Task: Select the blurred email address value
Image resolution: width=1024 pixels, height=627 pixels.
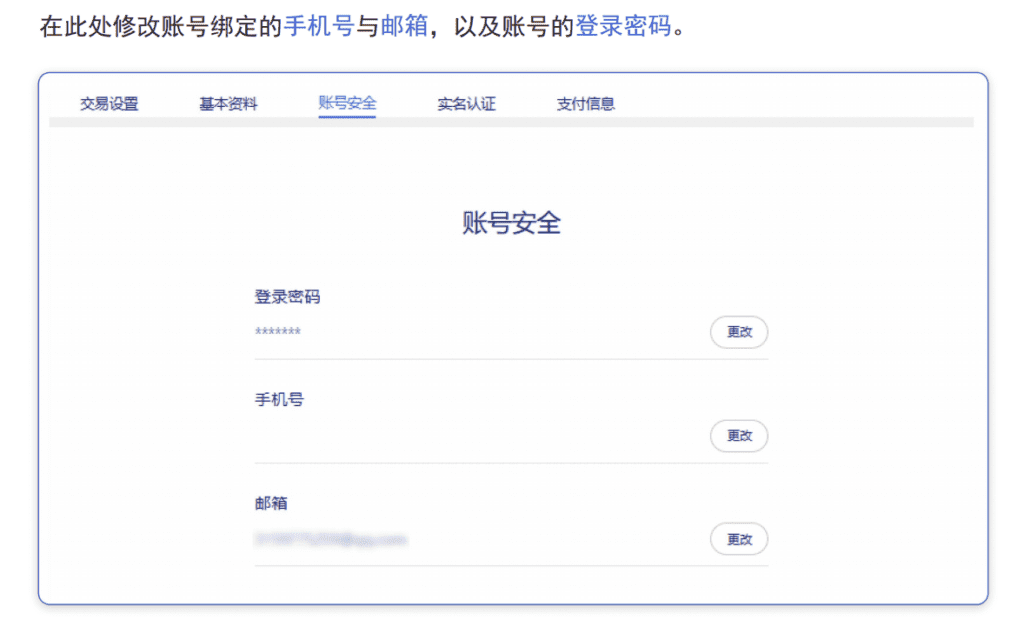Action: pos(331,539)
